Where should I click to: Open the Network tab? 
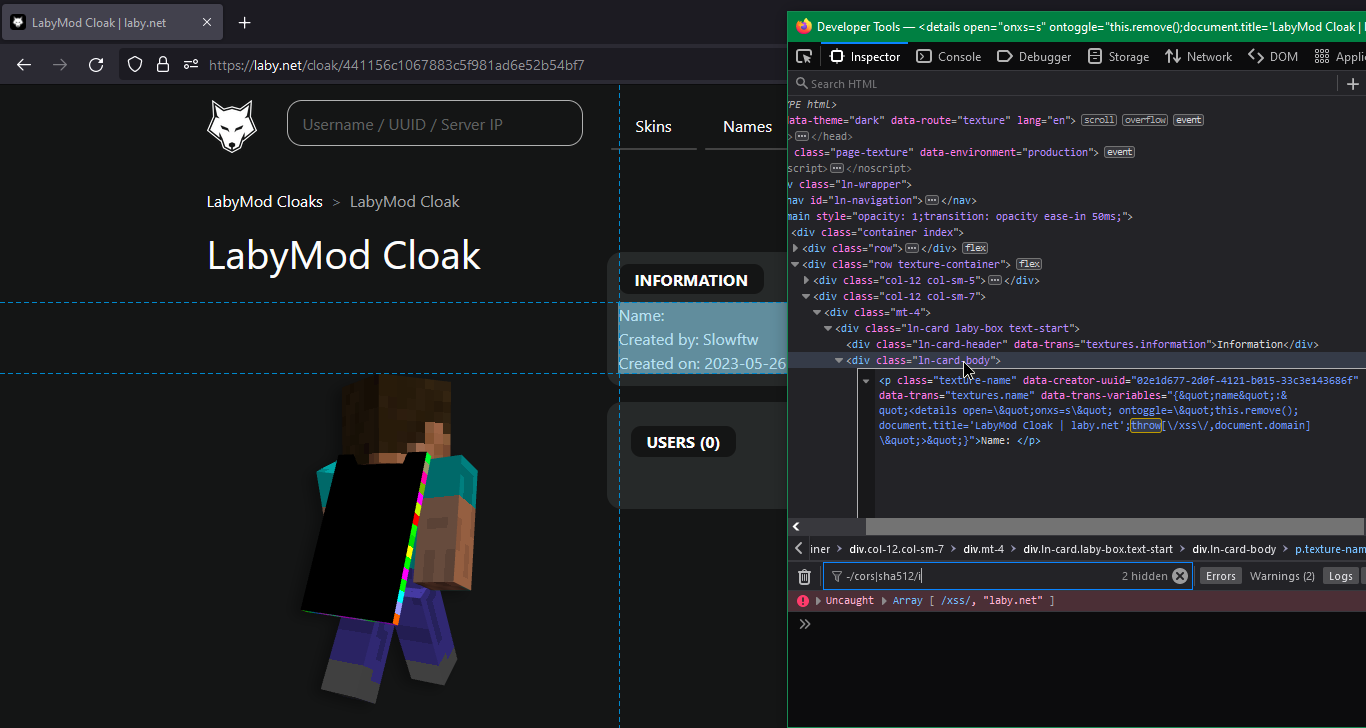(x=1198, y=57)
